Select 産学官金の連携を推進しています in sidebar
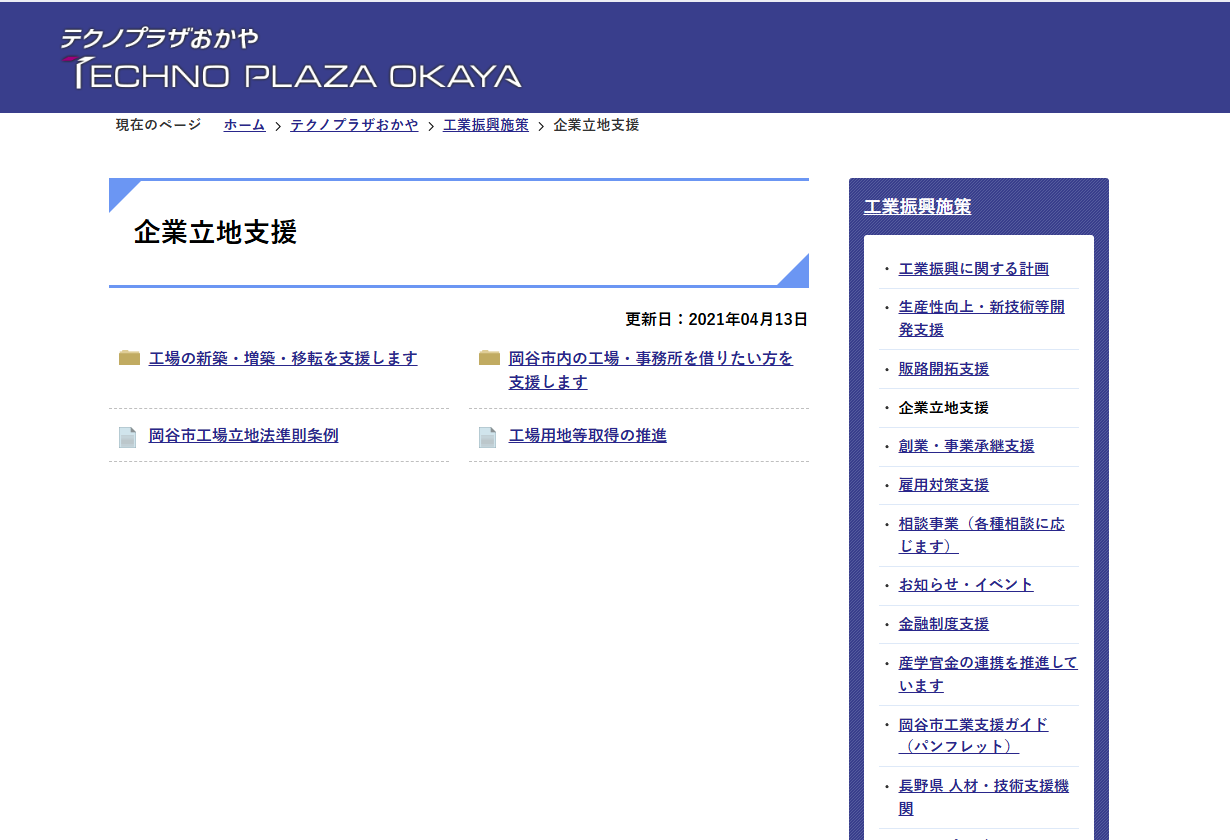This screenshot has width=1230, height=840. (x=988, y=674)
